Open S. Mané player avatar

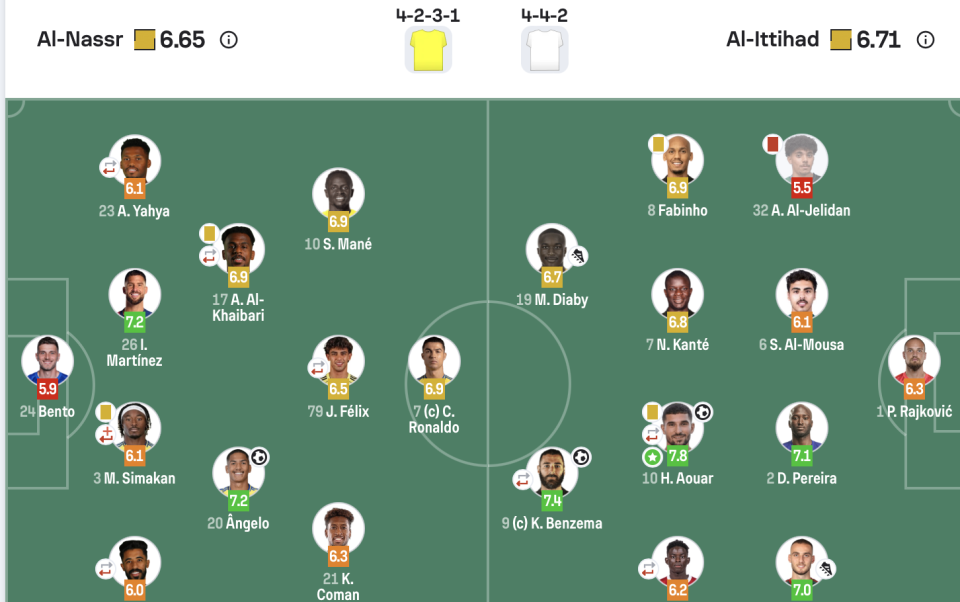338,192
